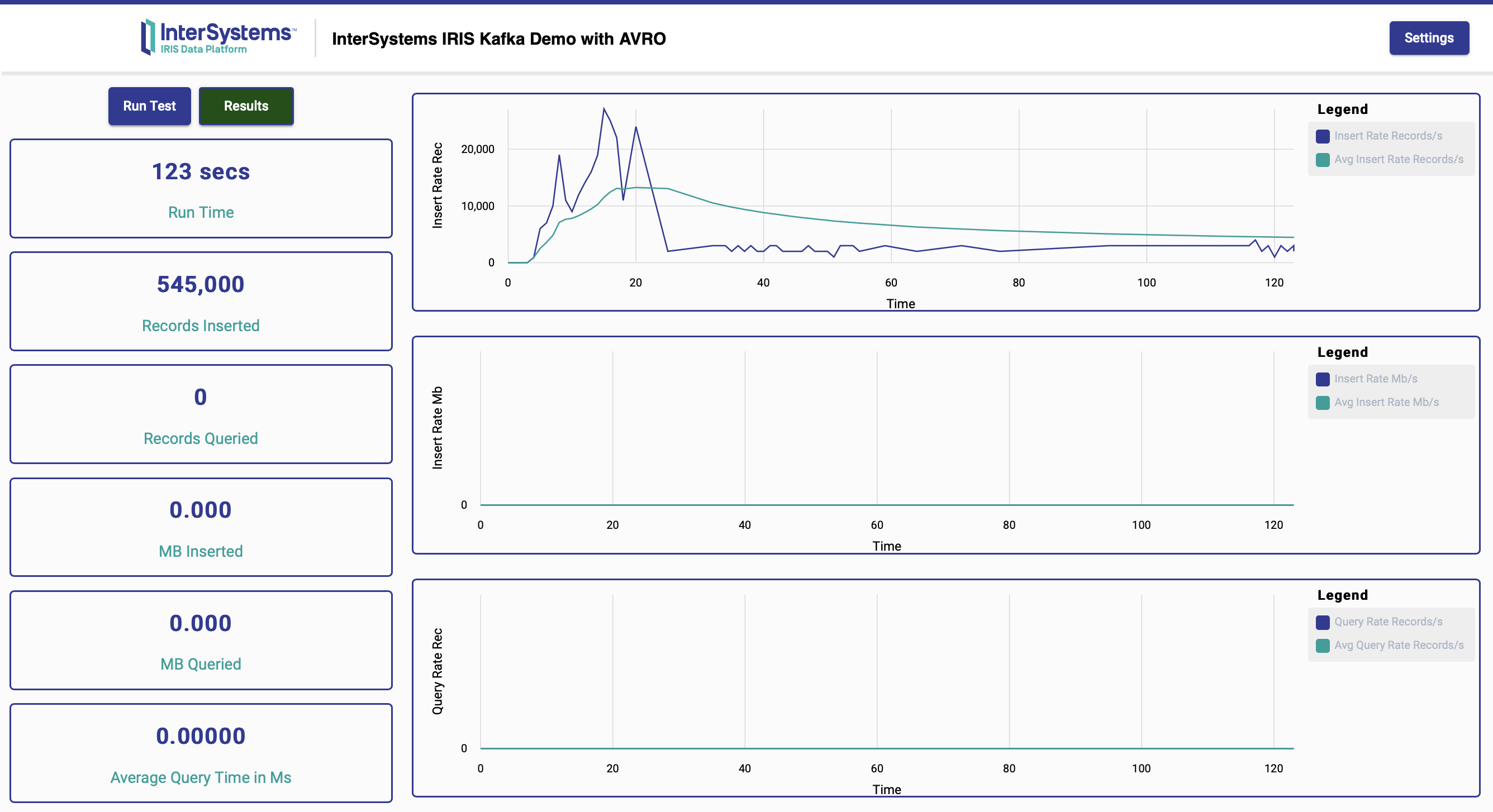The width and height of the screenshot is (1493, 812).
Task: Open the Results view
Action: point(246,106)
